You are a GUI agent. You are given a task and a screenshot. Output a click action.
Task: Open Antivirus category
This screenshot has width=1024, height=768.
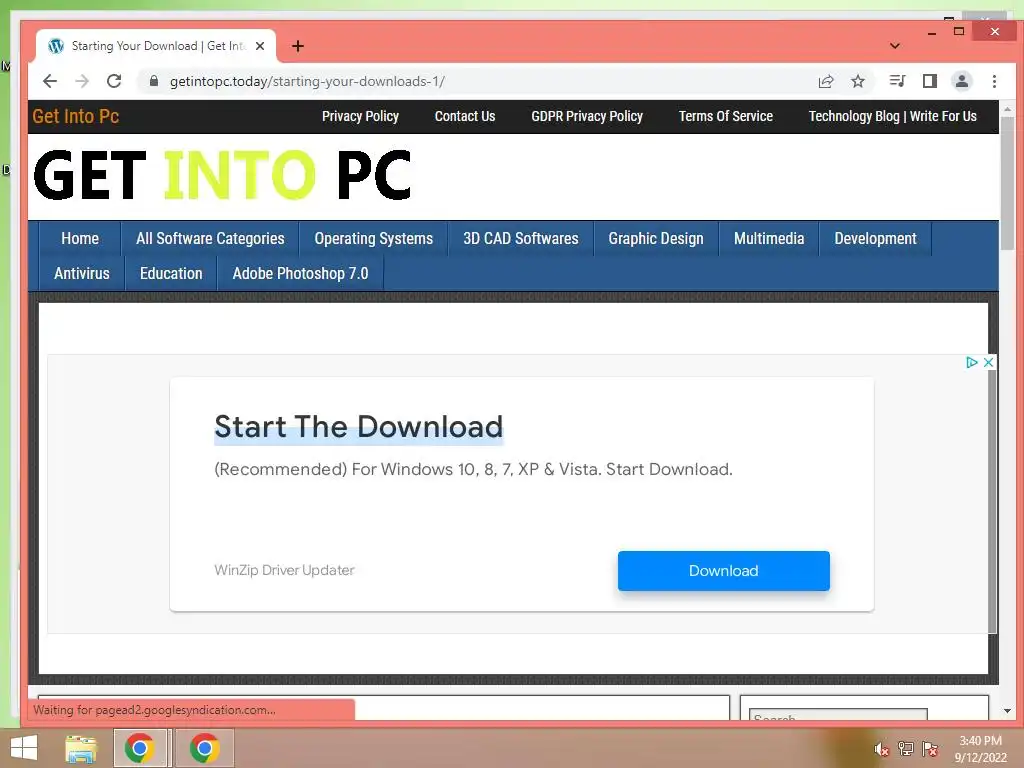[x=82, y=273]
